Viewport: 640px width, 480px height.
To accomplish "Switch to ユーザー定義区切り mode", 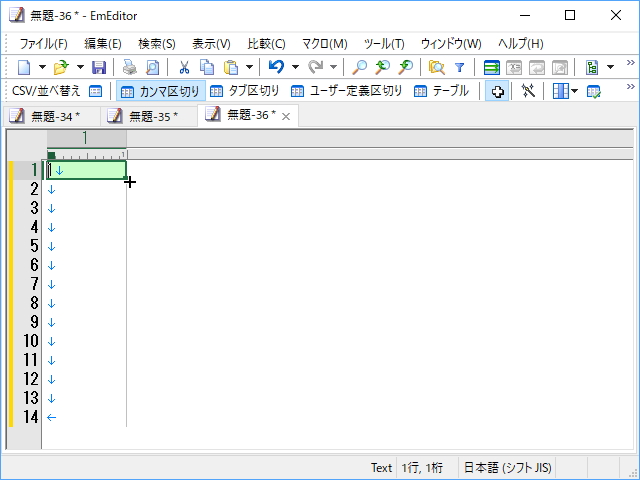I will [x=347, y=91].
